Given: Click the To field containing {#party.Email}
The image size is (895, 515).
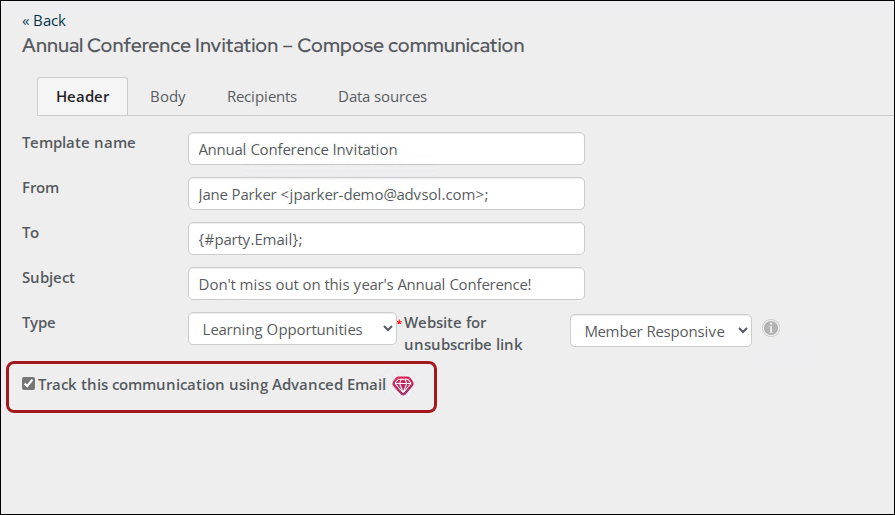Looking at the screenshot, I should point(386,239).
